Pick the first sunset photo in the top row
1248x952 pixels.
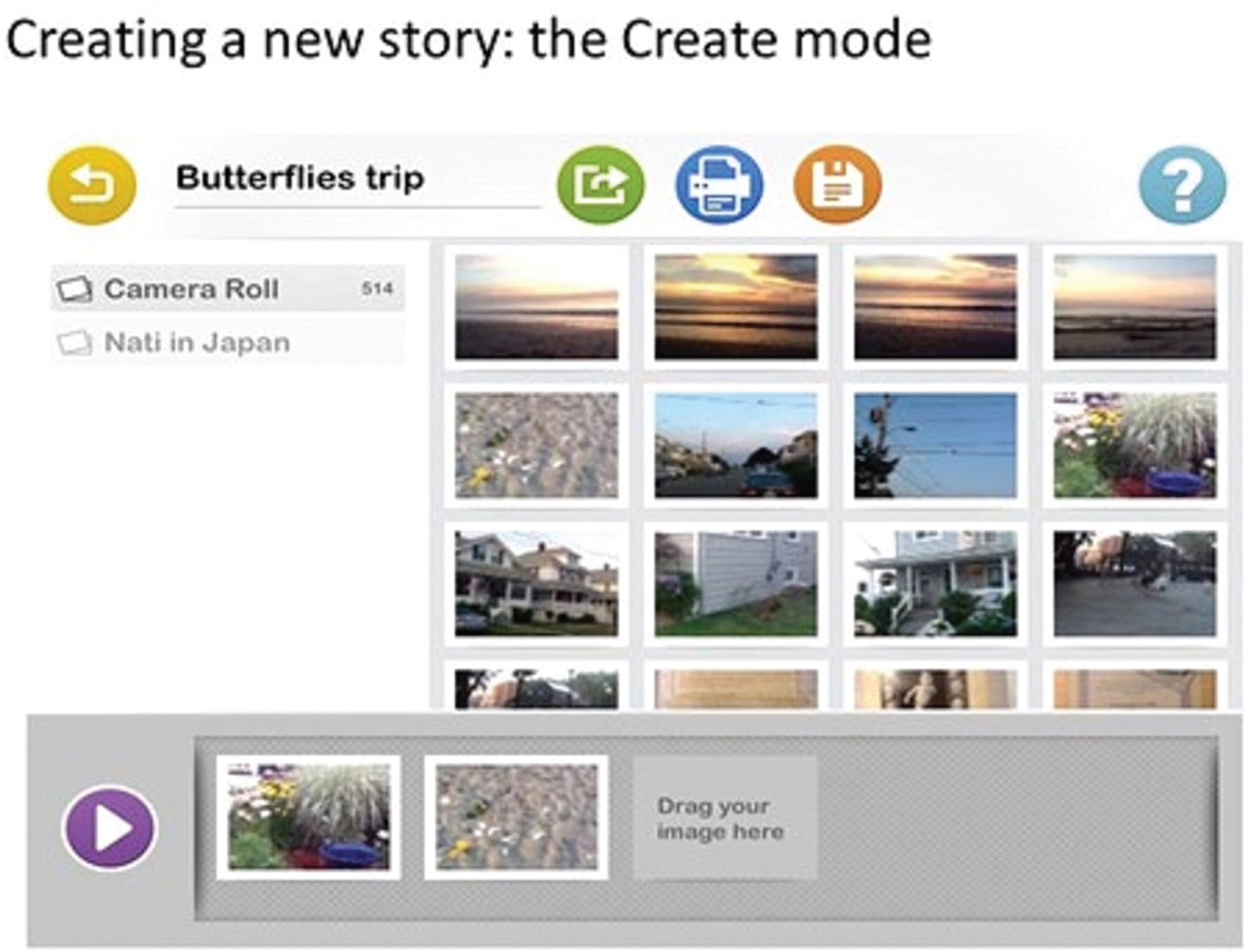click(536, 306)
